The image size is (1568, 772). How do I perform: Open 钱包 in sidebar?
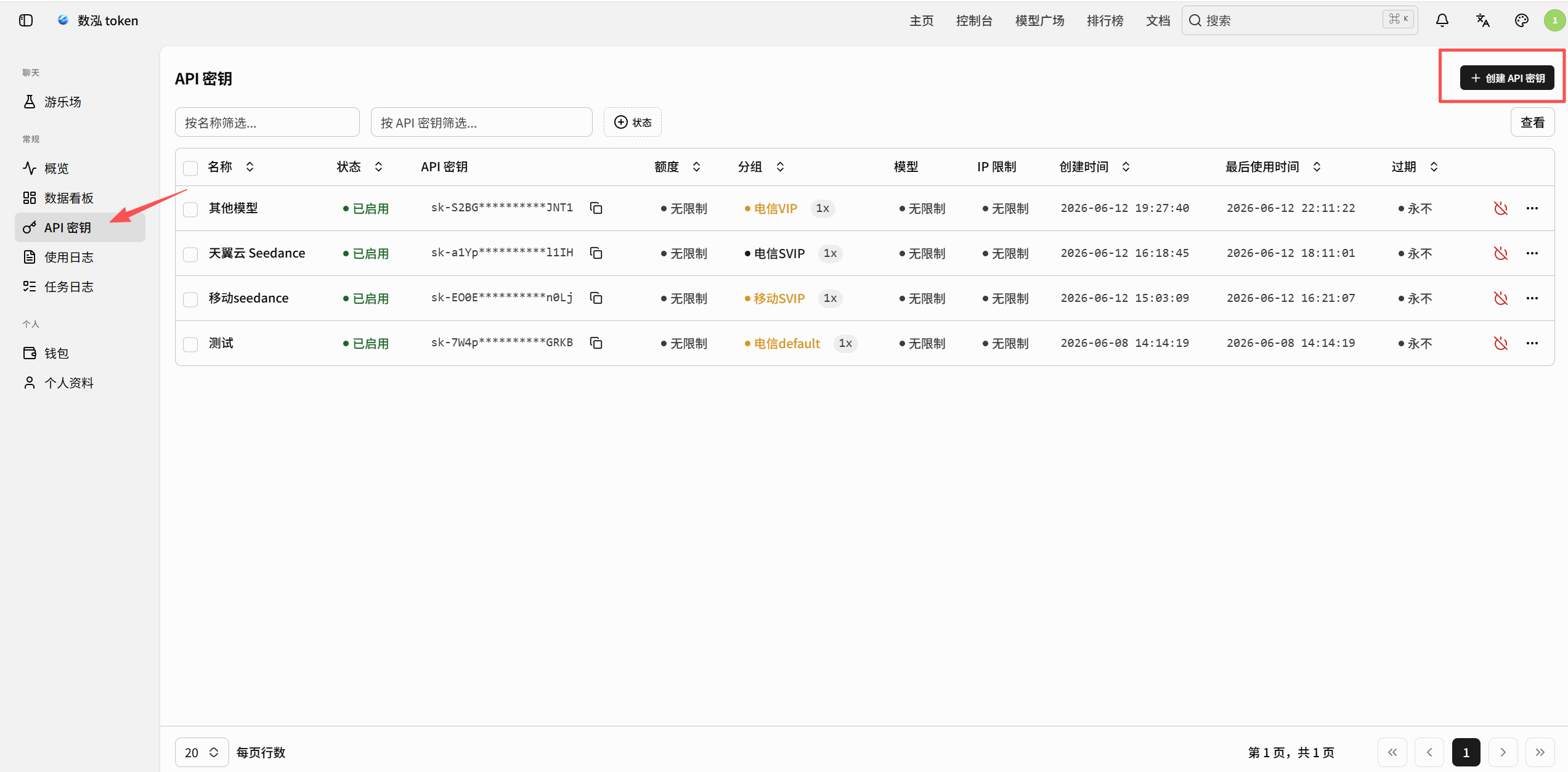pyautogui.click(x=80, y=353)
